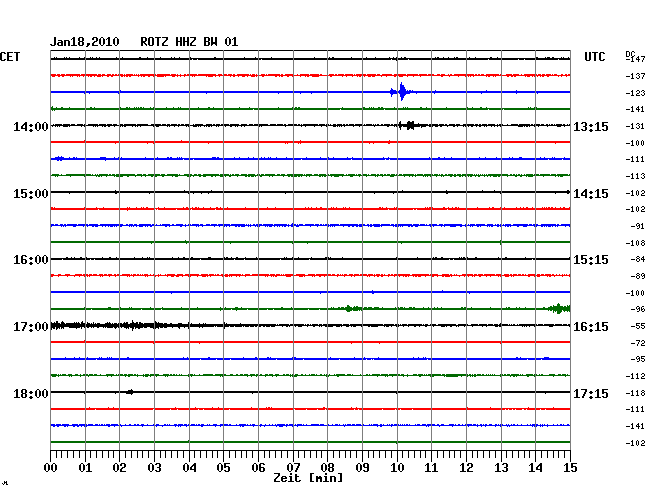Image resolution: width=650 pixels, height=494 pixels.
Task: Click the 06 minute axis tick label
Action: pos(258,468)
